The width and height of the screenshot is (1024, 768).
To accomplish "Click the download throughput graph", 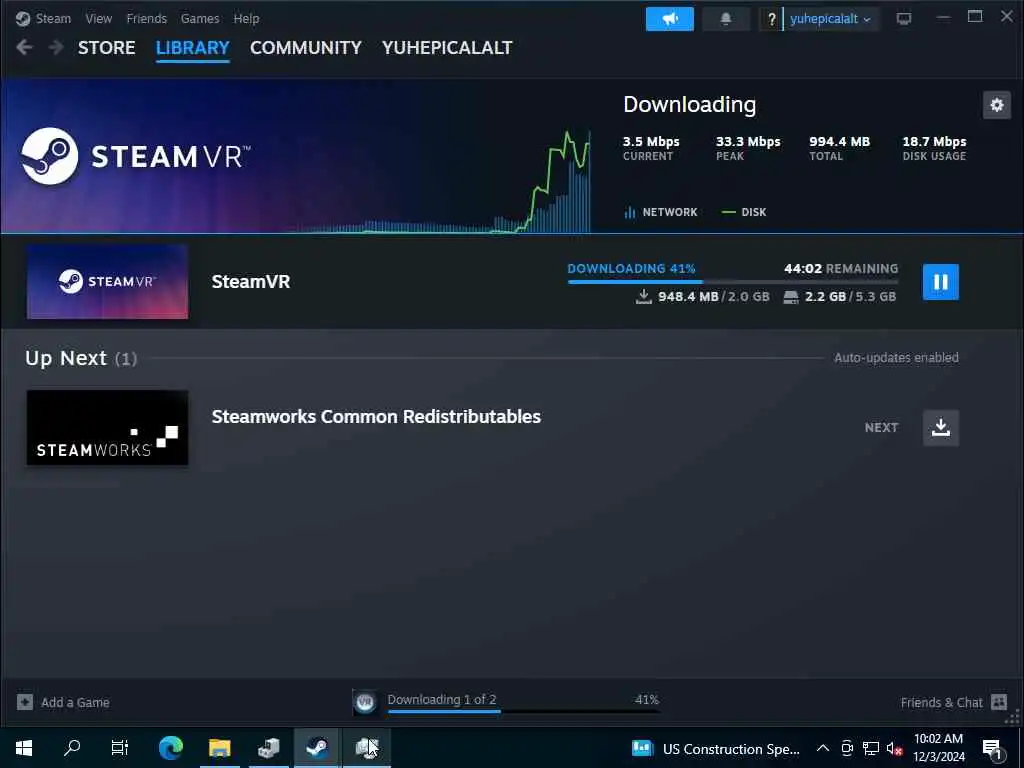I will coord(441,181).
